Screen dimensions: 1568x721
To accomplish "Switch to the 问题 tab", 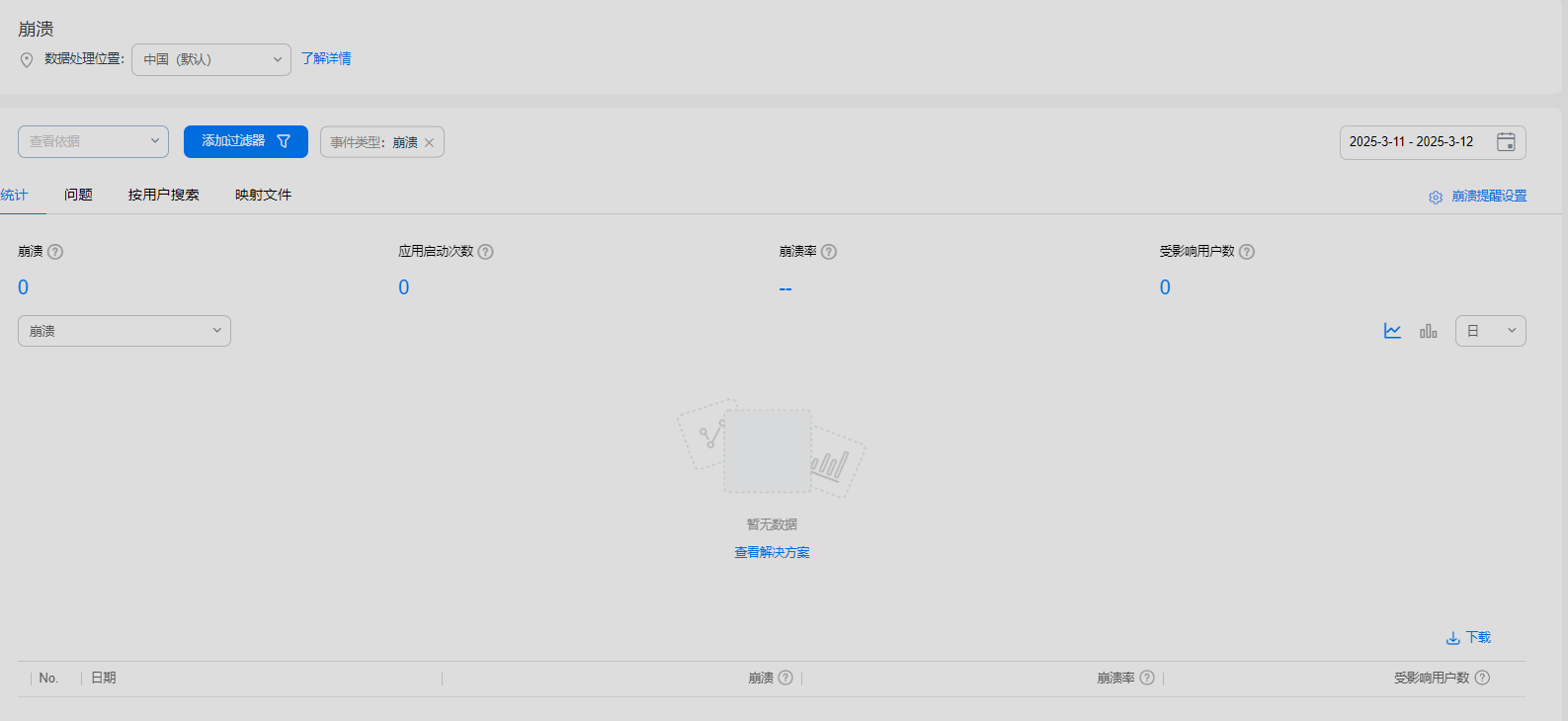I will click(x=78, y=195).
